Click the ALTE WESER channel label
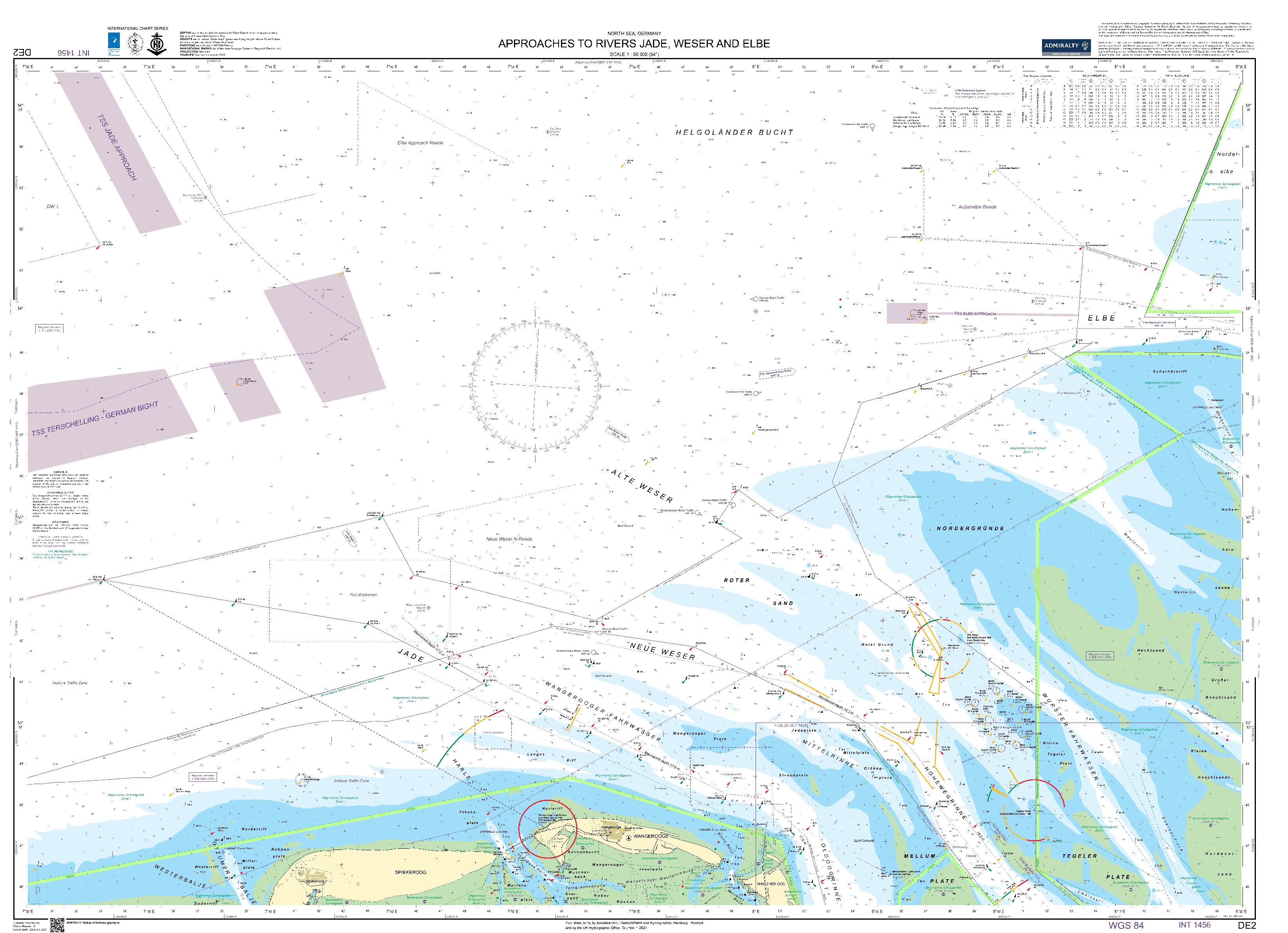1288x933 pixels. pos(642,486)
